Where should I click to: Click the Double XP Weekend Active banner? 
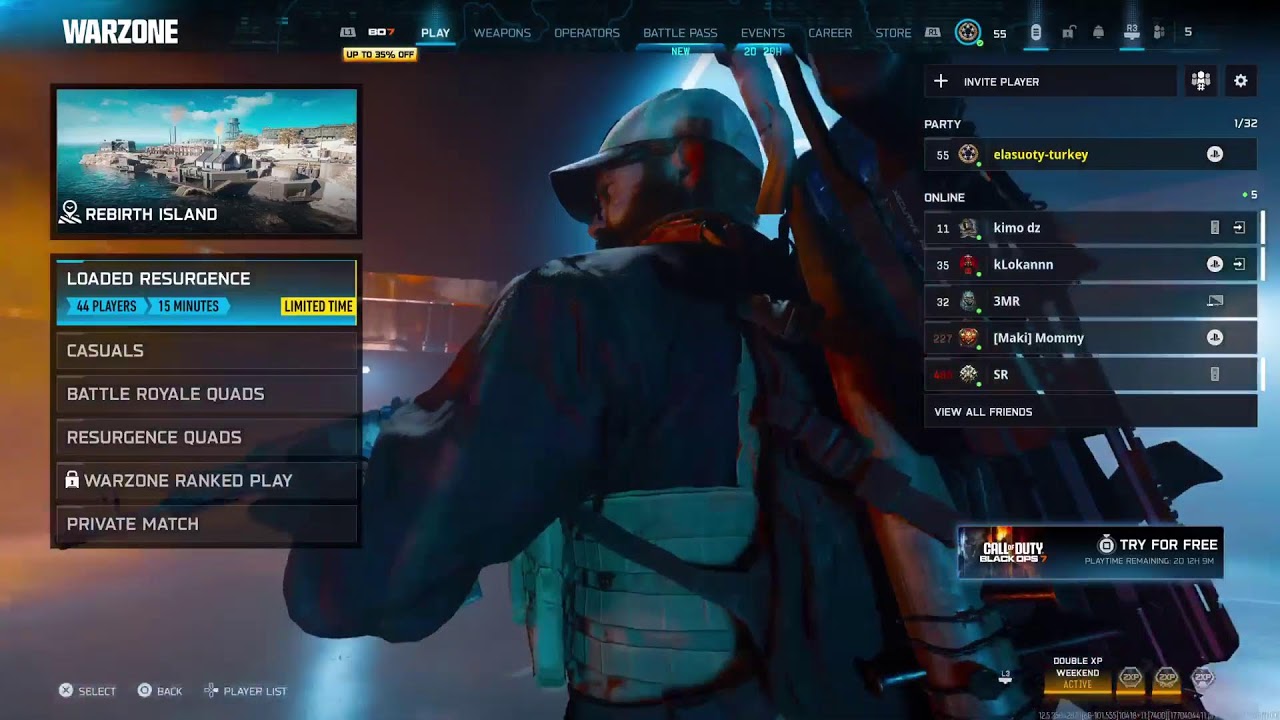coord(1077,674)
